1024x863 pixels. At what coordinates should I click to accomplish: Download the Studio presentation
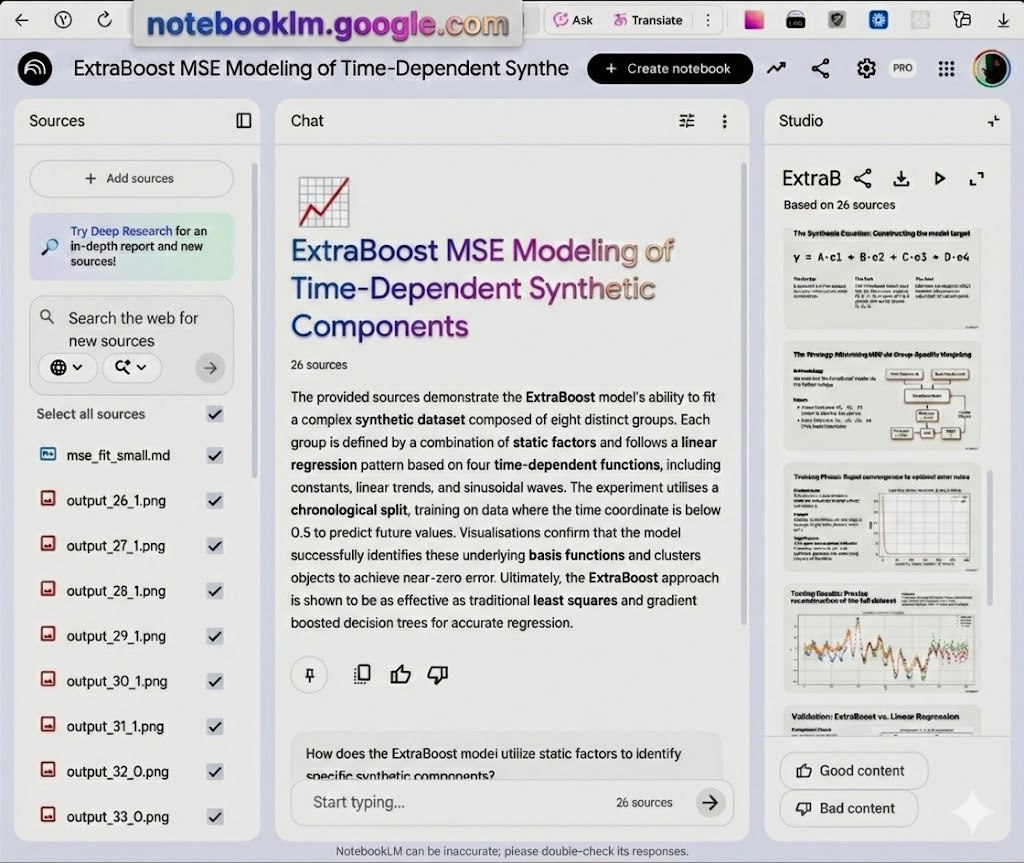(901, 178)
